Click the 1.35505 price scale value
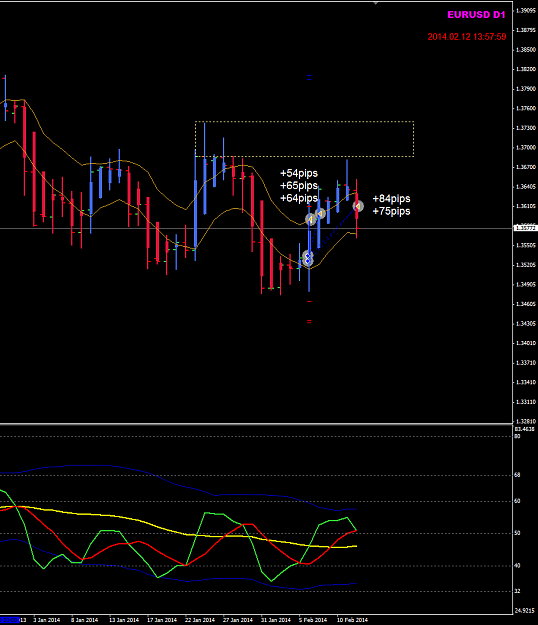This screenshot has width=538, height=625. 525,245
